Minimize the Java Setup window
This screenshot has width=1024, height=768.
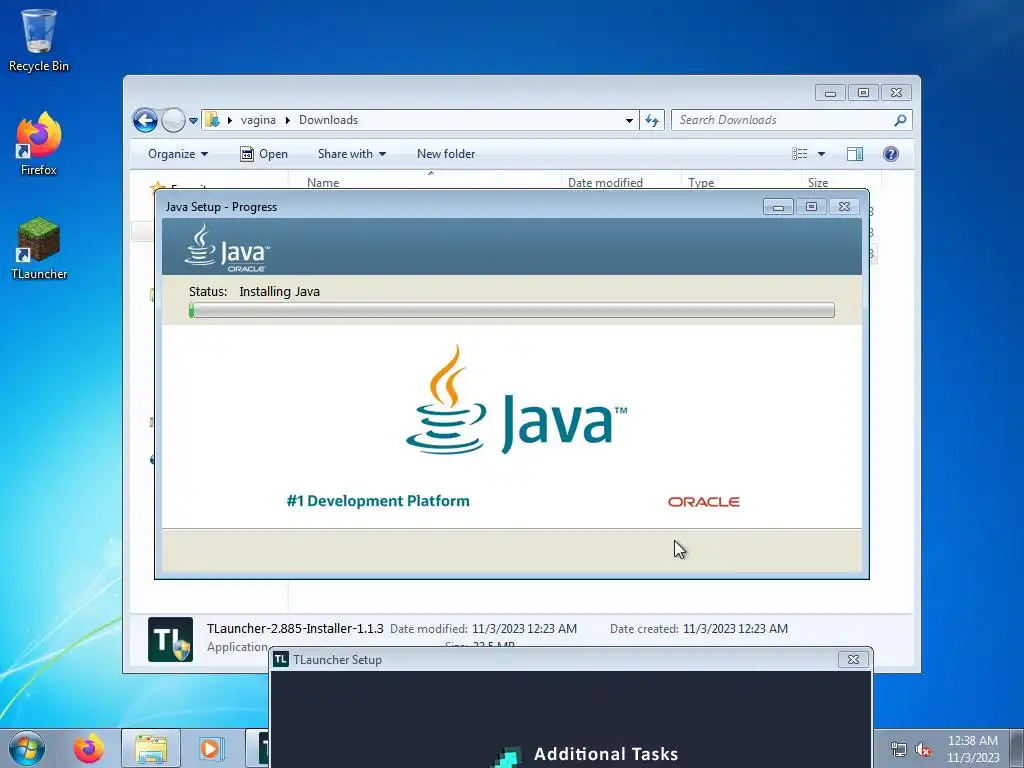point(778,207)
